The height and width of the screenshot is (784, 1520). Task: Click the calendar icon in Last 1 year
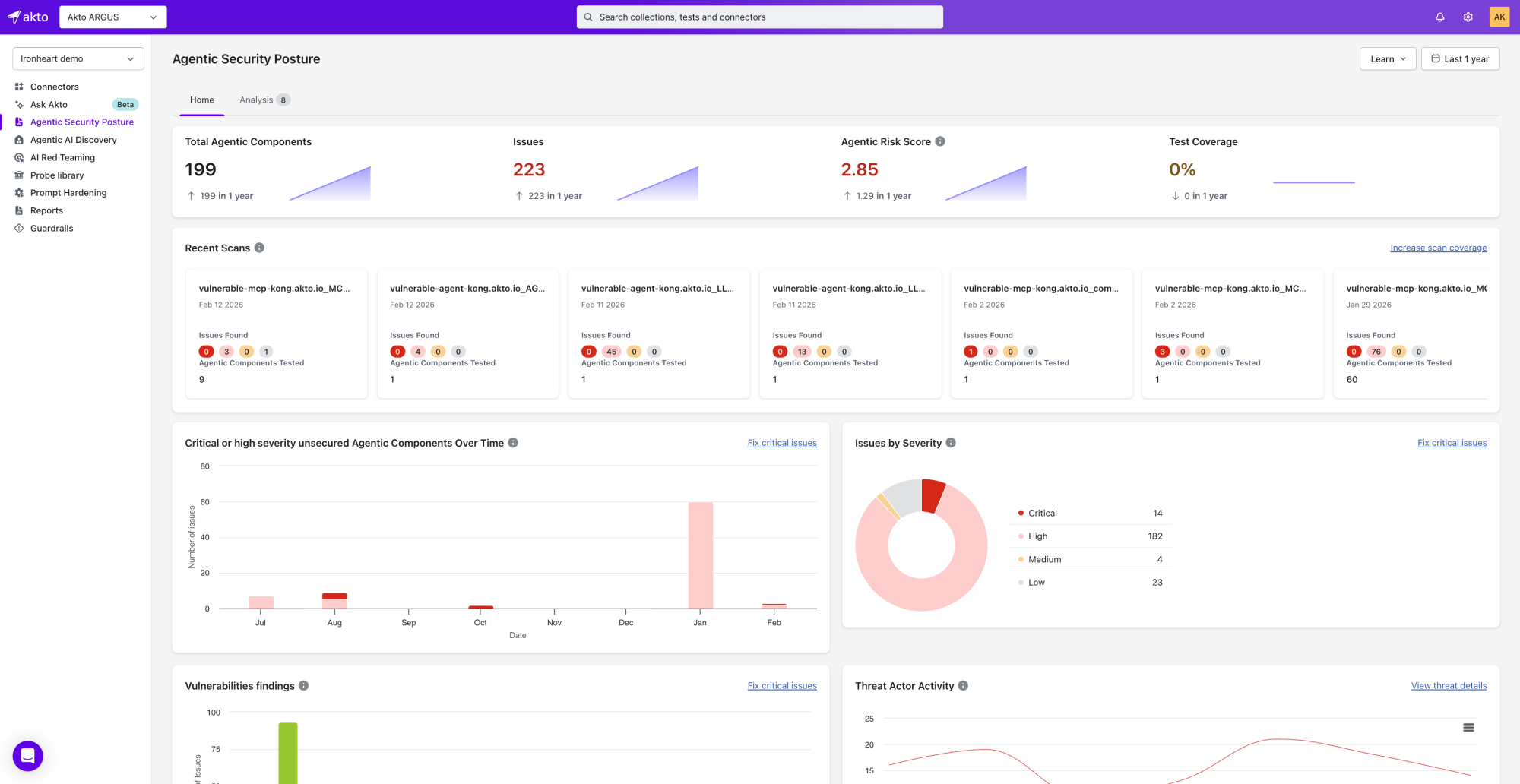(1436, 58)
